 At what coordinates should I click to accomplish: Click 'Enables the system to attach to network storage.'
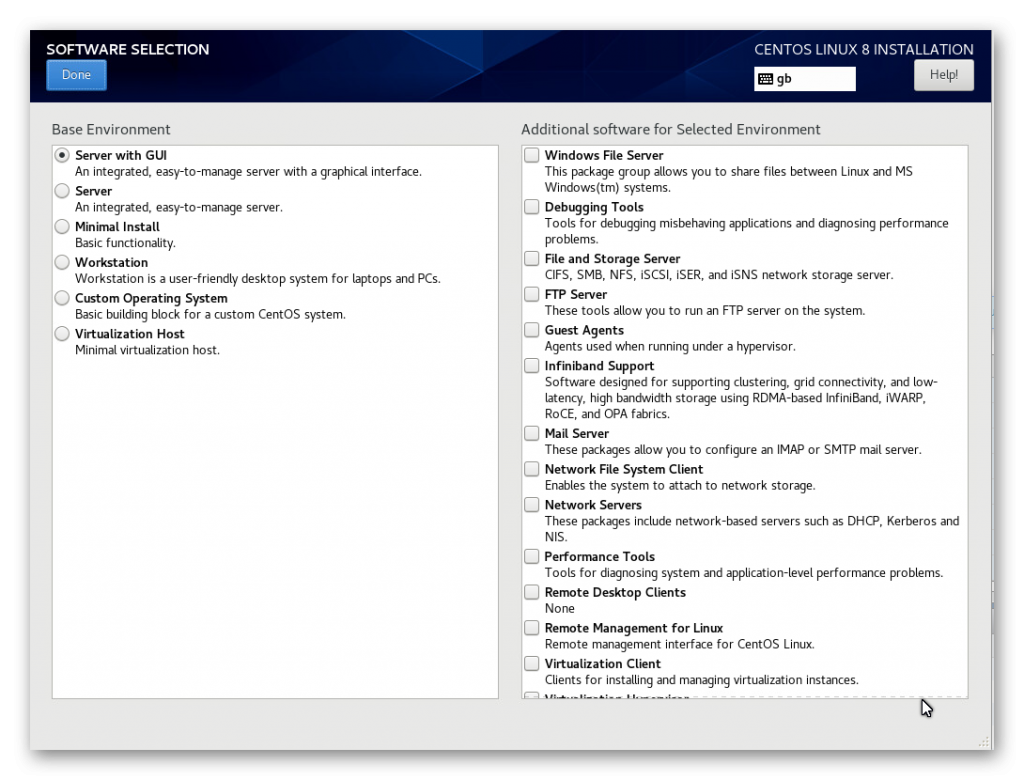coord(680,486)
